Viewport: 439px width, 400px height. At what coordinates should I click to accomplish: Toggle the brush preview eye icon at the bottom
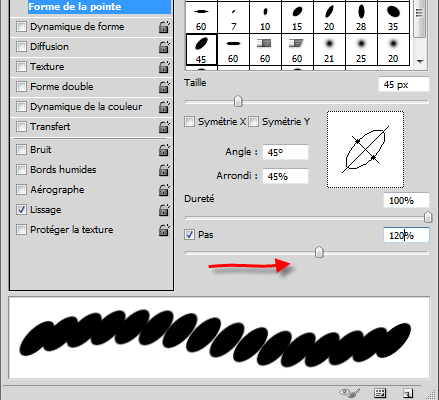click(x=349, y=393)
